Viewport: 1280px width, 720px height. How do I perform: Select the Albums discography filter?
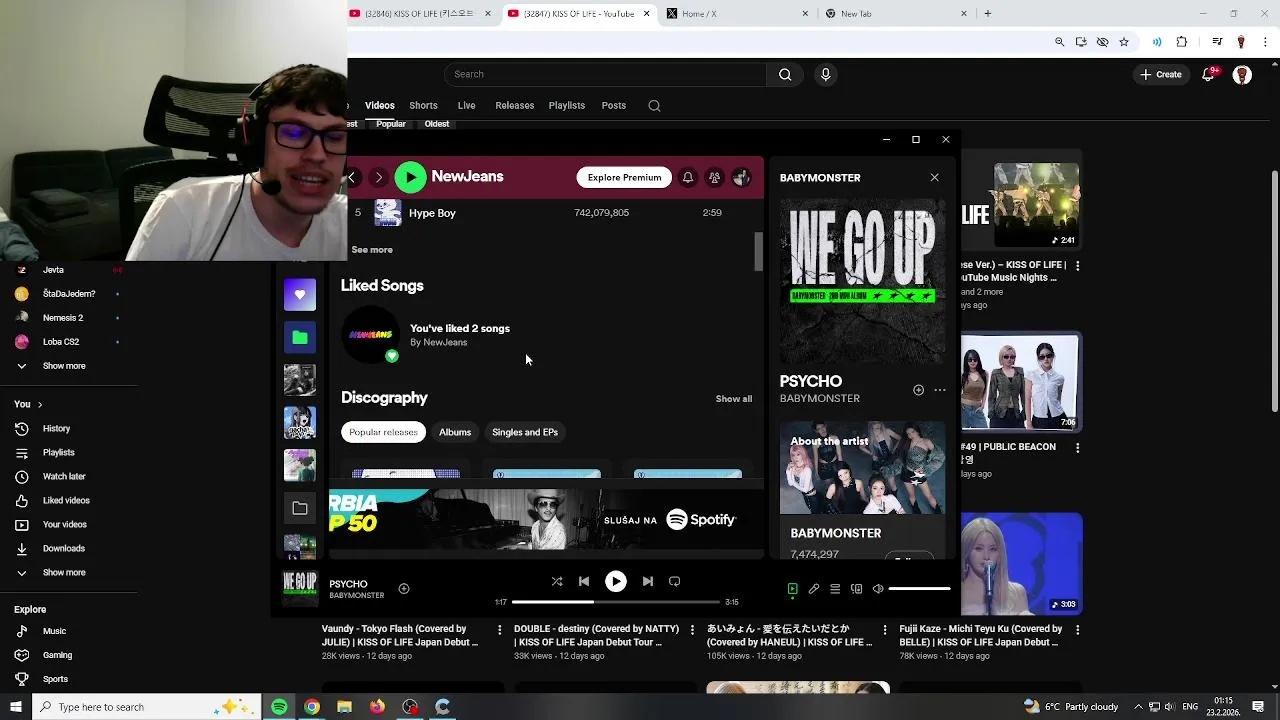tap(455, 432)
